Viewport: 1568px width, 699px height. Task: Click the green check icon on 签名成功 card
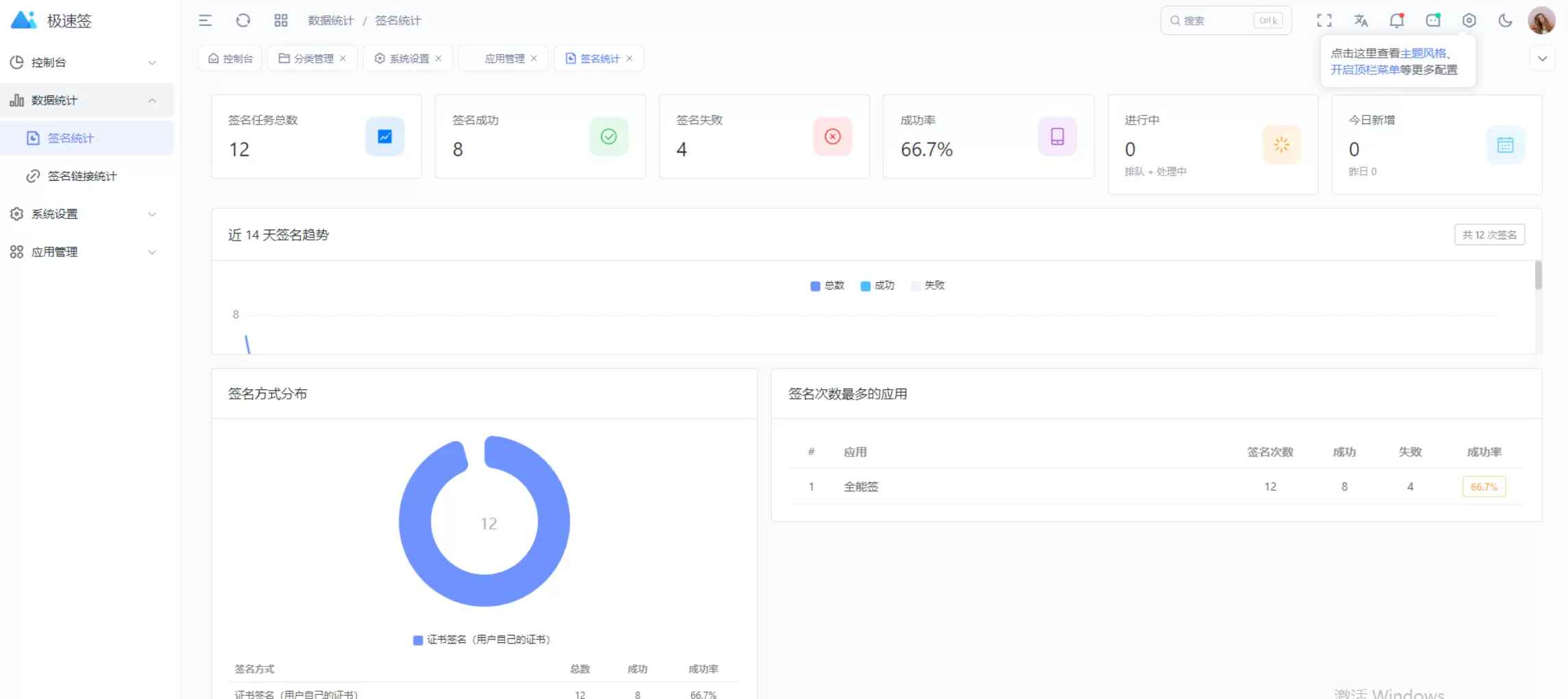pyautogui.click(x=609, y=136)
